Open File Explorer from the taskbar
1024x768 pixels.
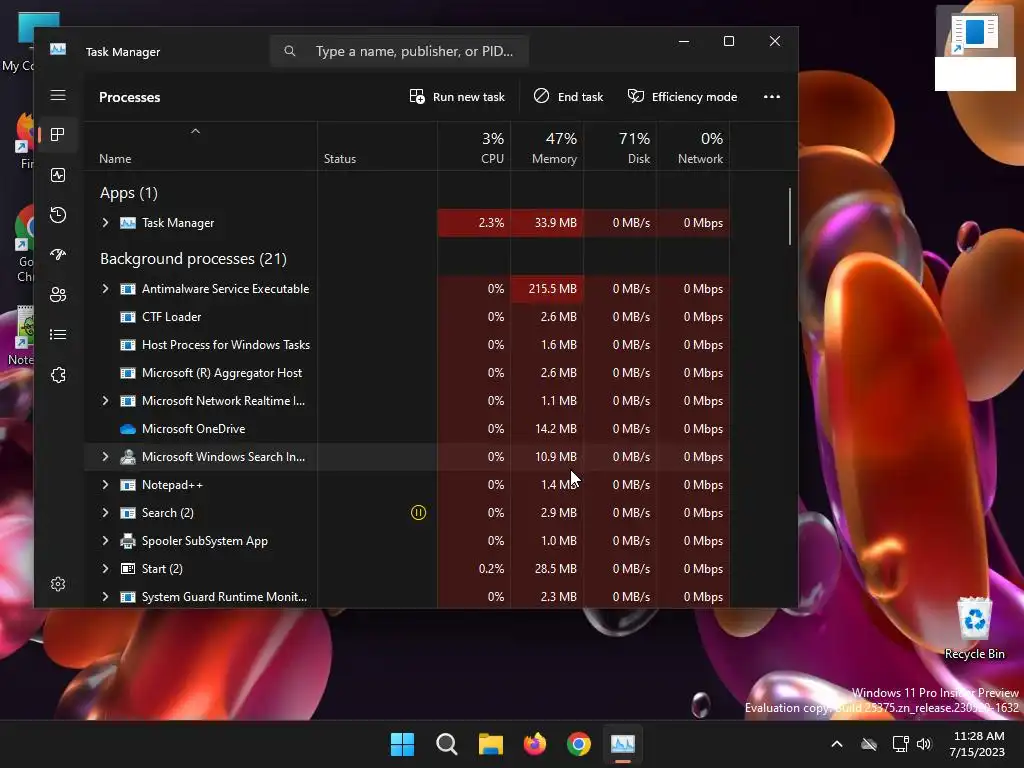click(x=490, y=744)
